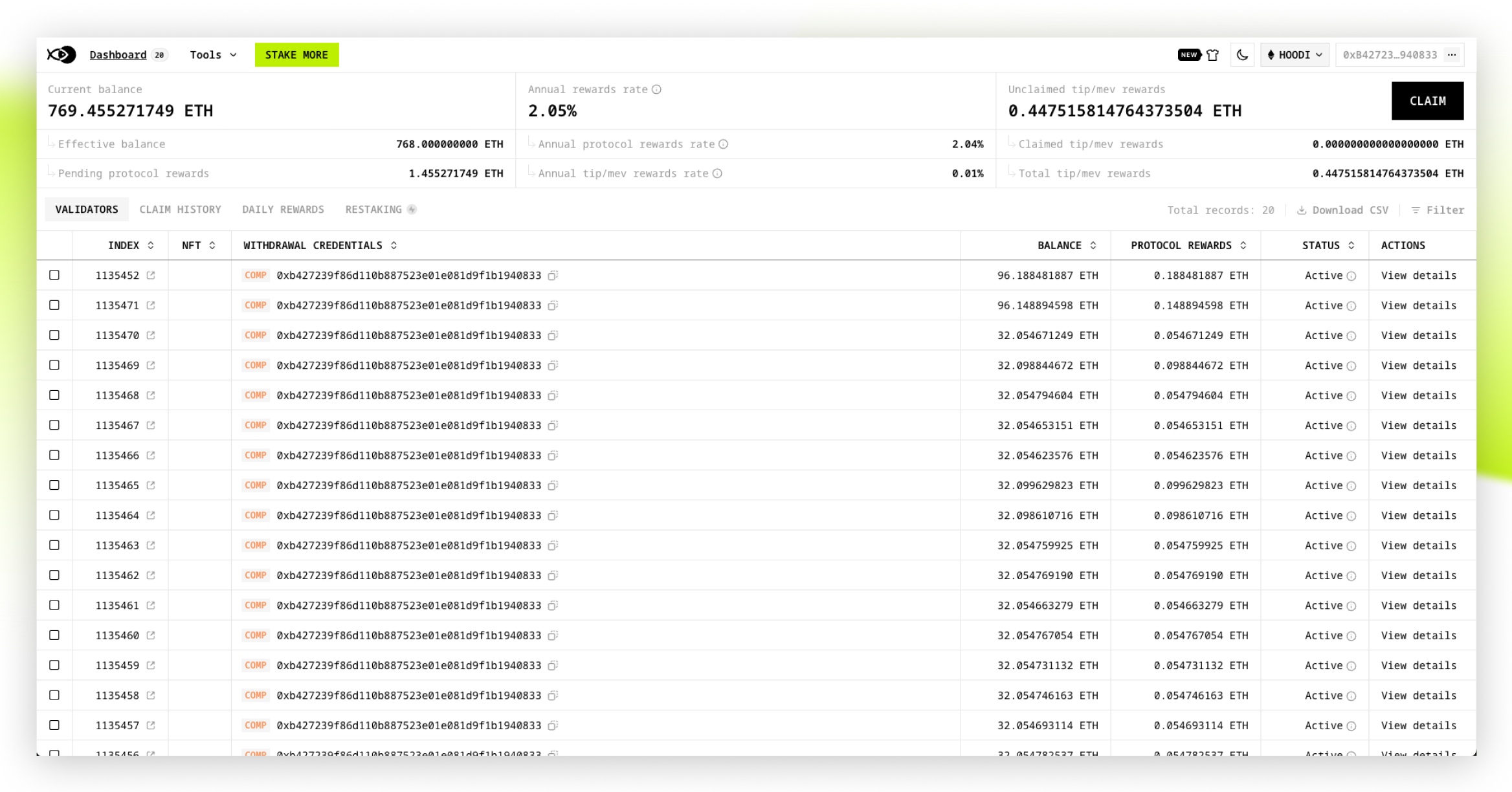Check the row of validator 1135460

54,635
